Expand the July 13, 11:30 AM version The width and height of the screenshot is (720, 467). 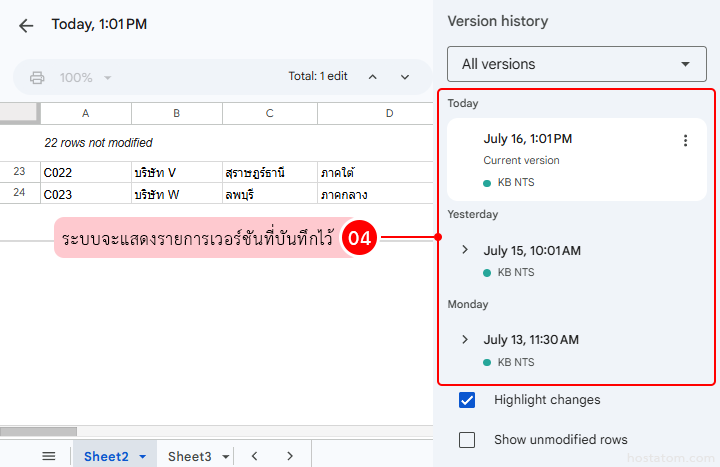(x=465, y=339)
